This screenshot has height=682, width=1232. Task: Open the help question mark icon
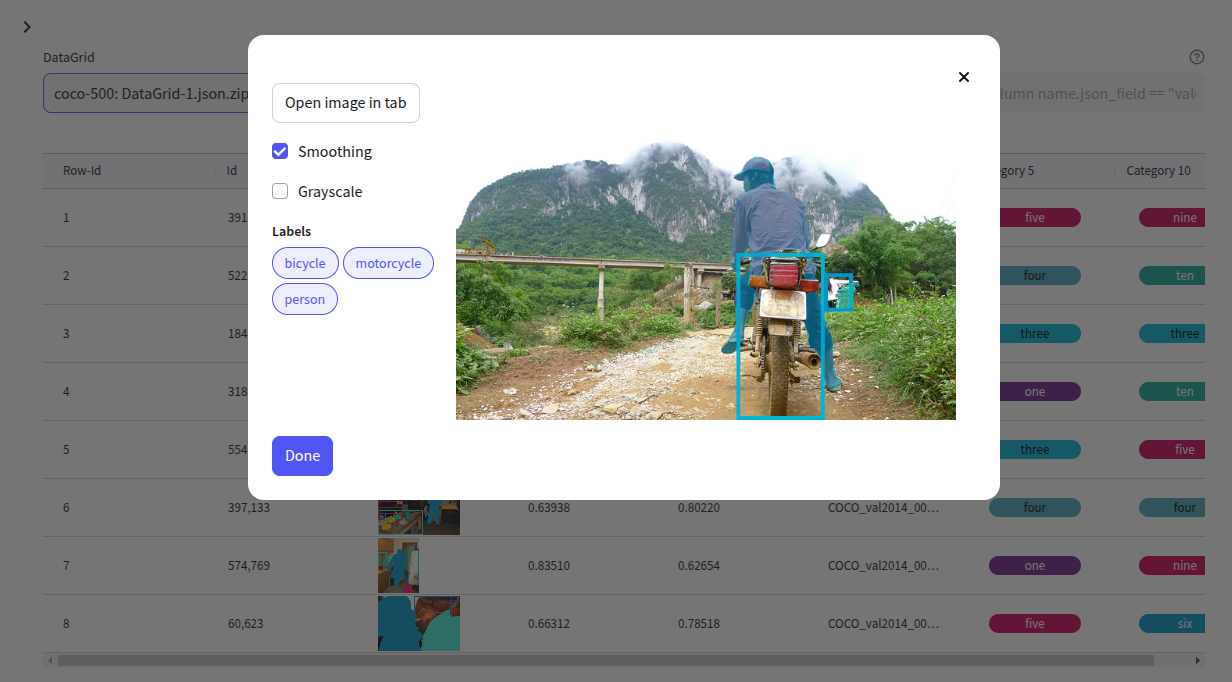tap(1197, 58)
